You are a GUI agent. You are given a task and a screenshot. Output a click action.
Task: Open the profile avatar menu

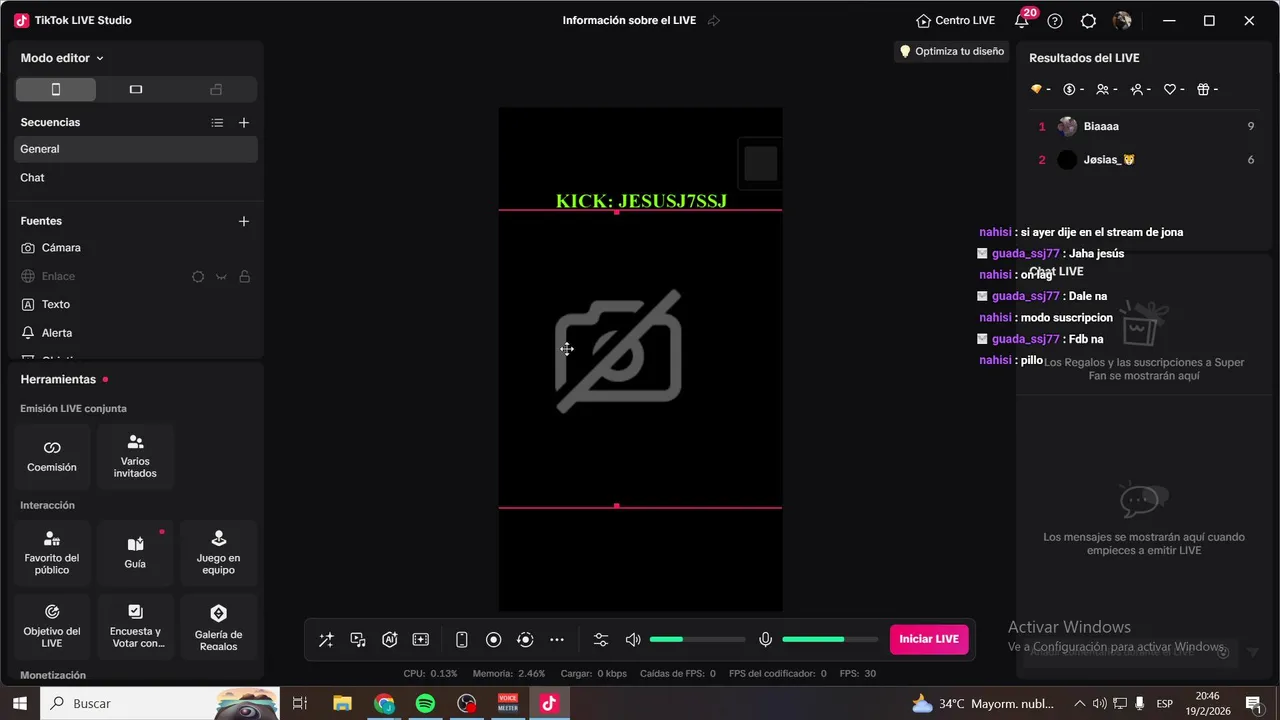click(x=1122, y=21)
